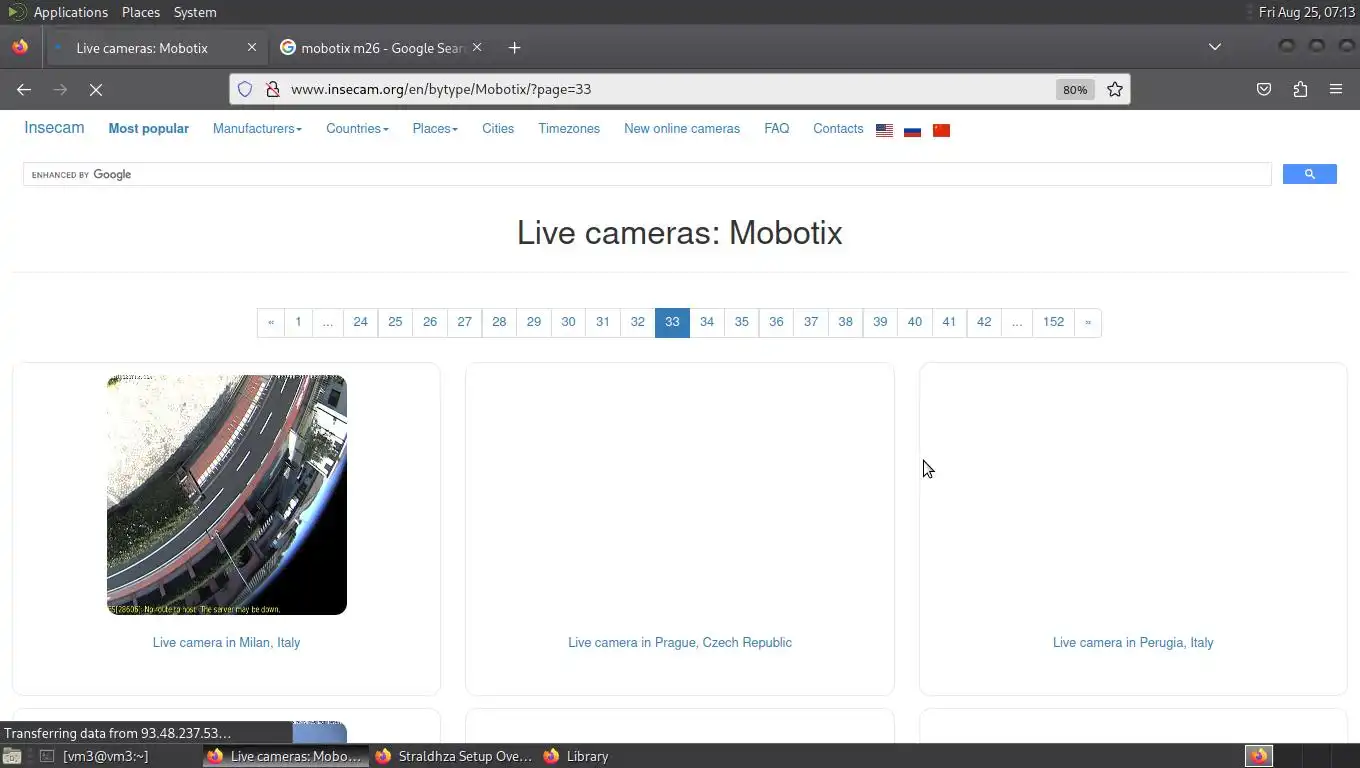
Task: Jump to page 28
Action: pyautogui.click(x=499, y=322)
